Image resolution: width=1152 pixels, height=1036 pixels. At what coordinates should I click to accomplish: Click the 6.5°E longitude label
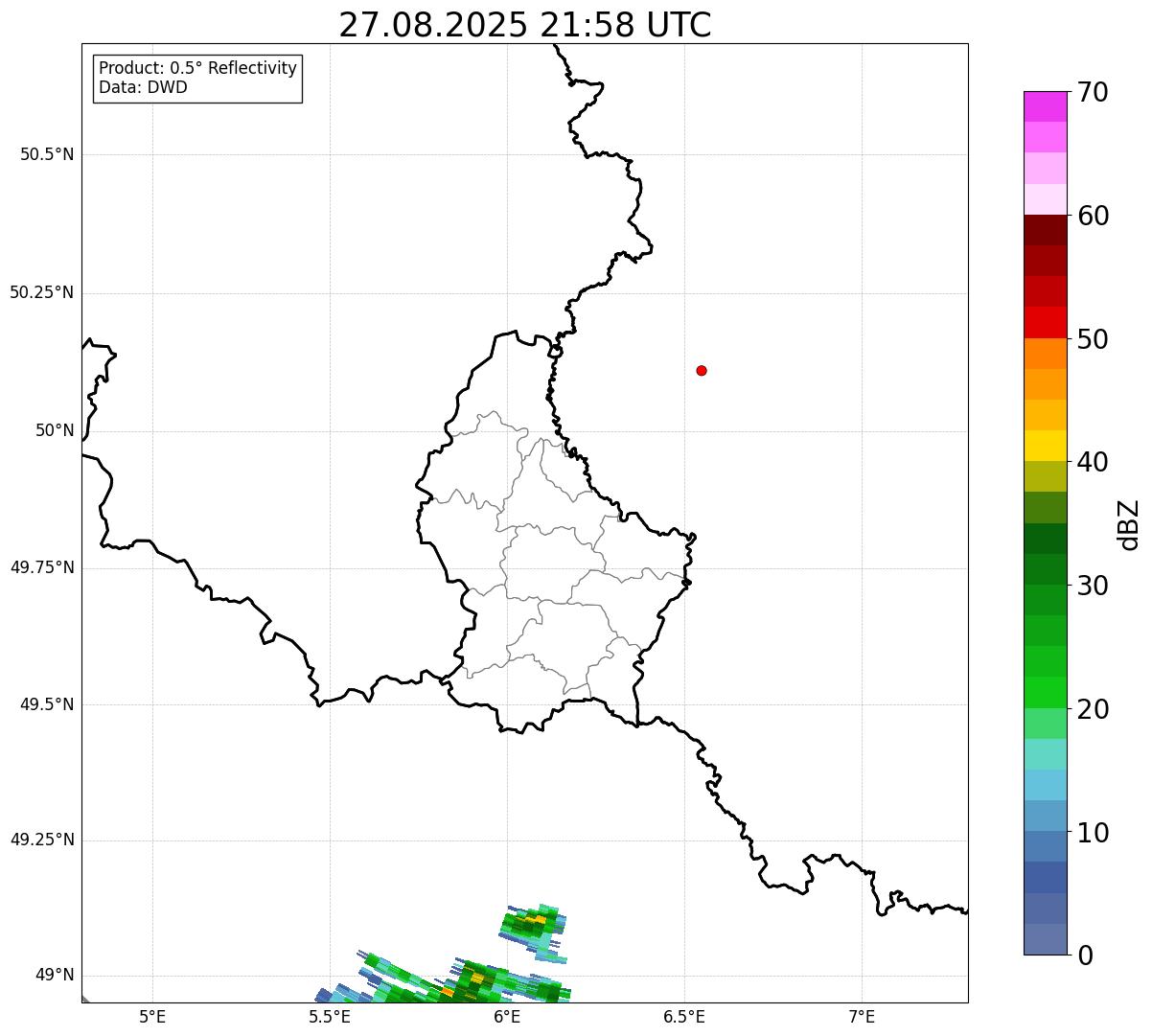684,1016
